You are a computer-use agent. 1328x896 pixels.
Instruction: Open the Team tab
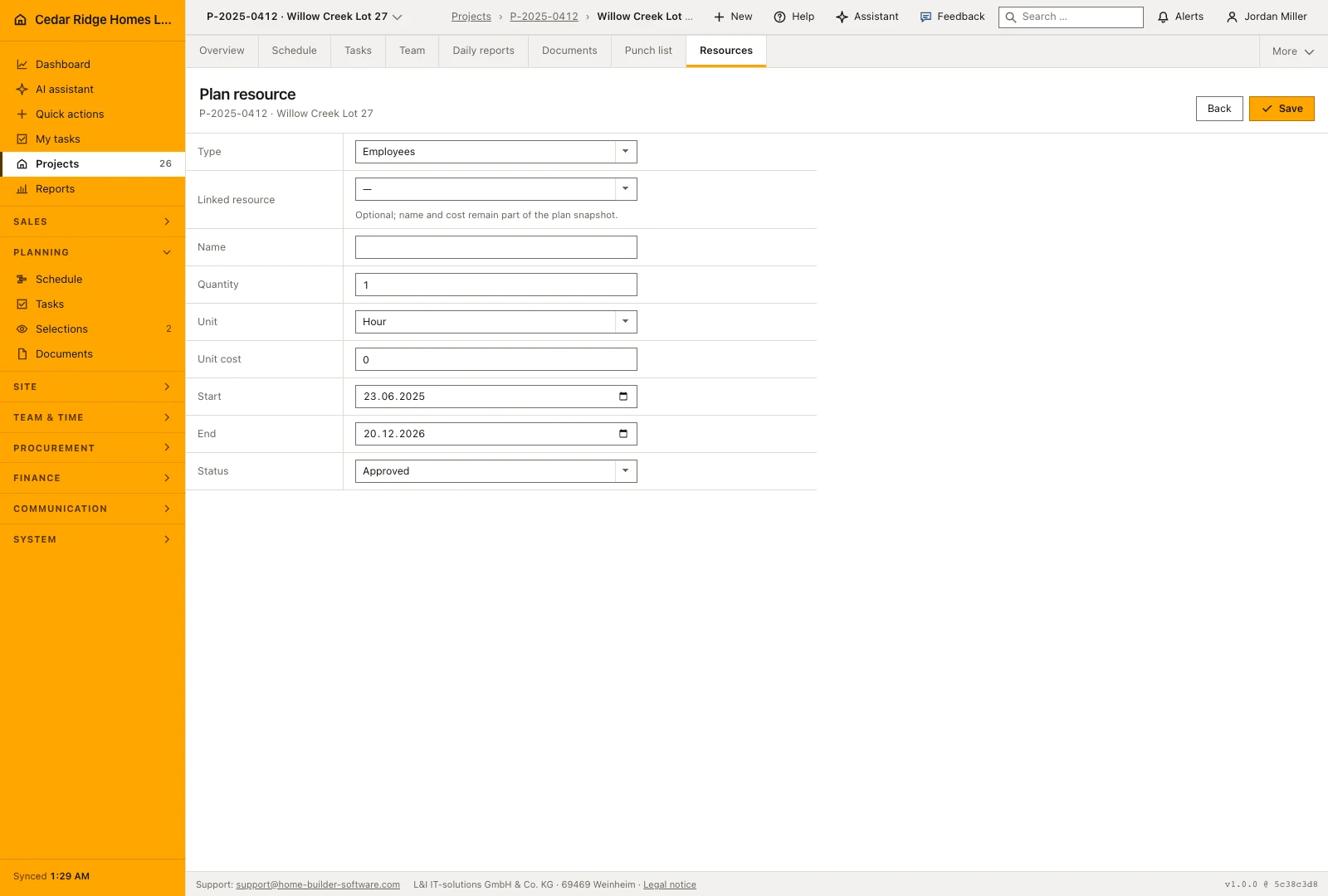pos(412,51)
